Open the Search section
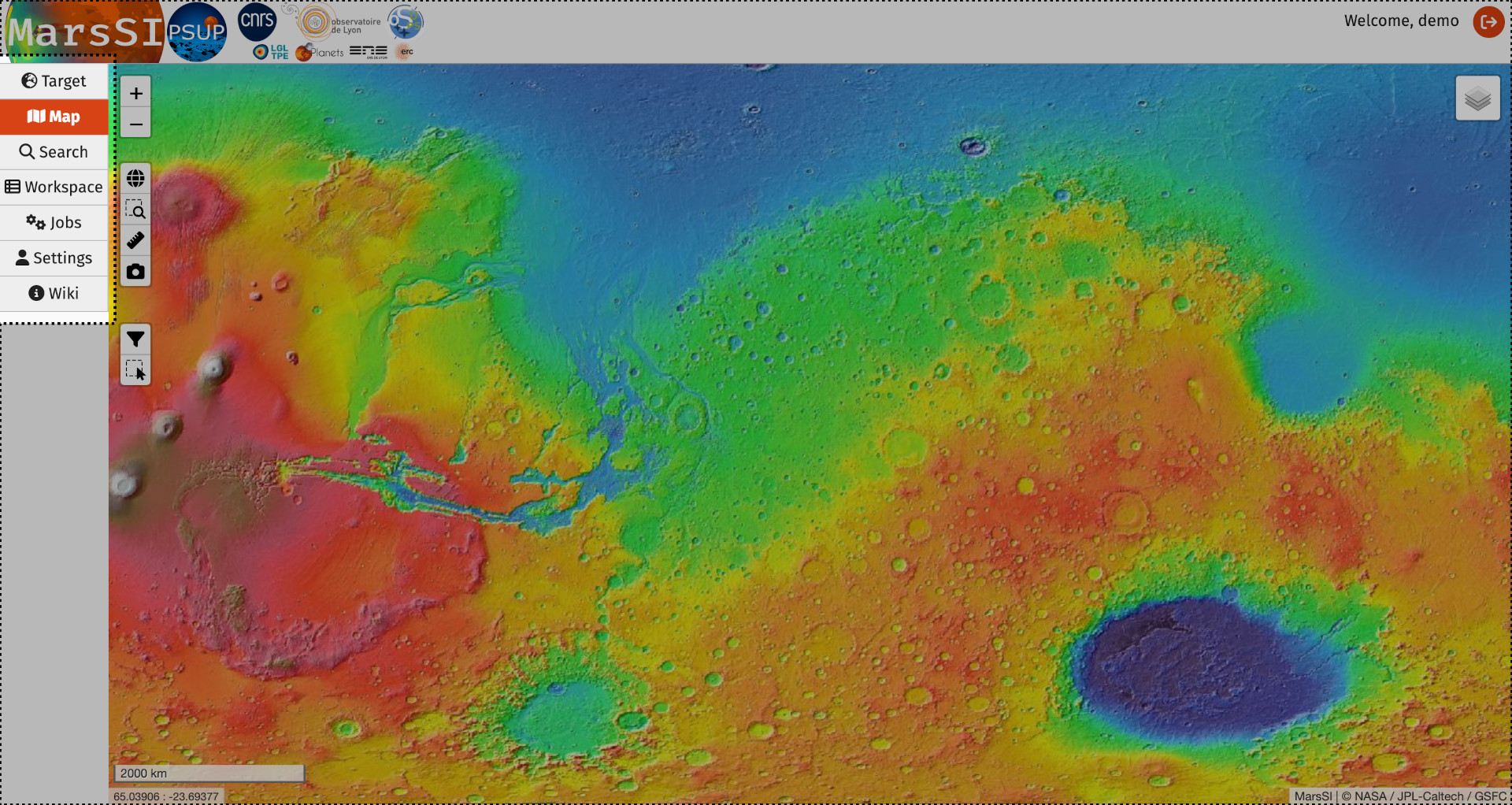Screen dimensions: 1512x805 54,152
